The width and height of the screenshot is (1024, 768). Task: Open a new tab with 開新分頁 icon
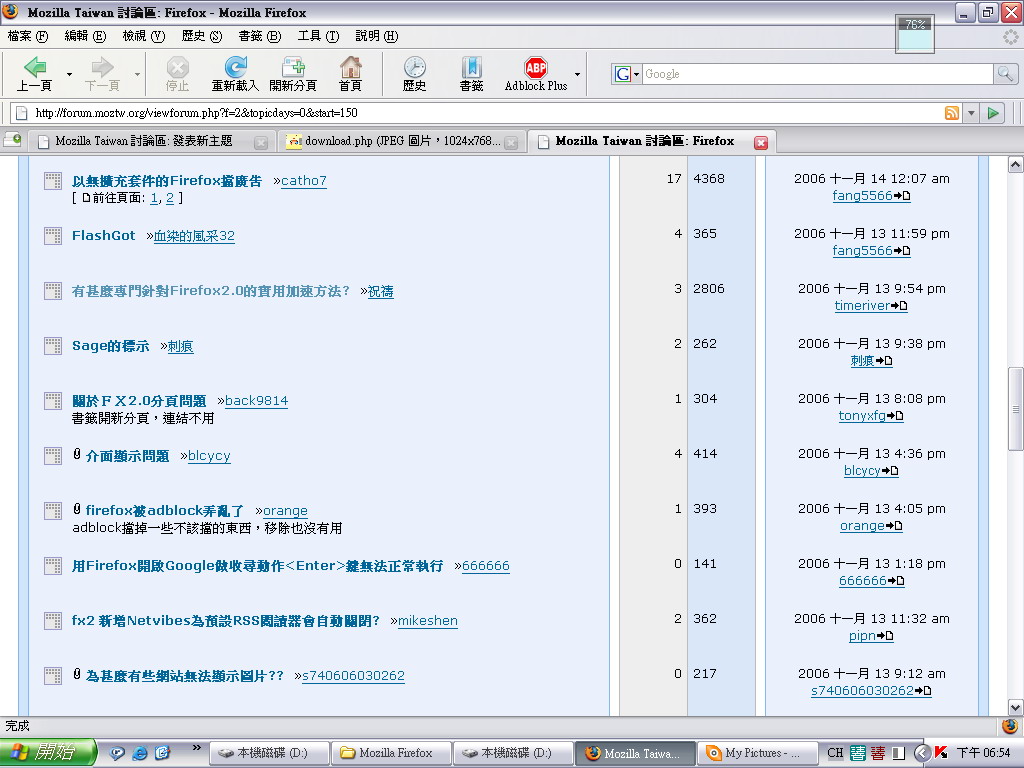(x=293, y=69)
